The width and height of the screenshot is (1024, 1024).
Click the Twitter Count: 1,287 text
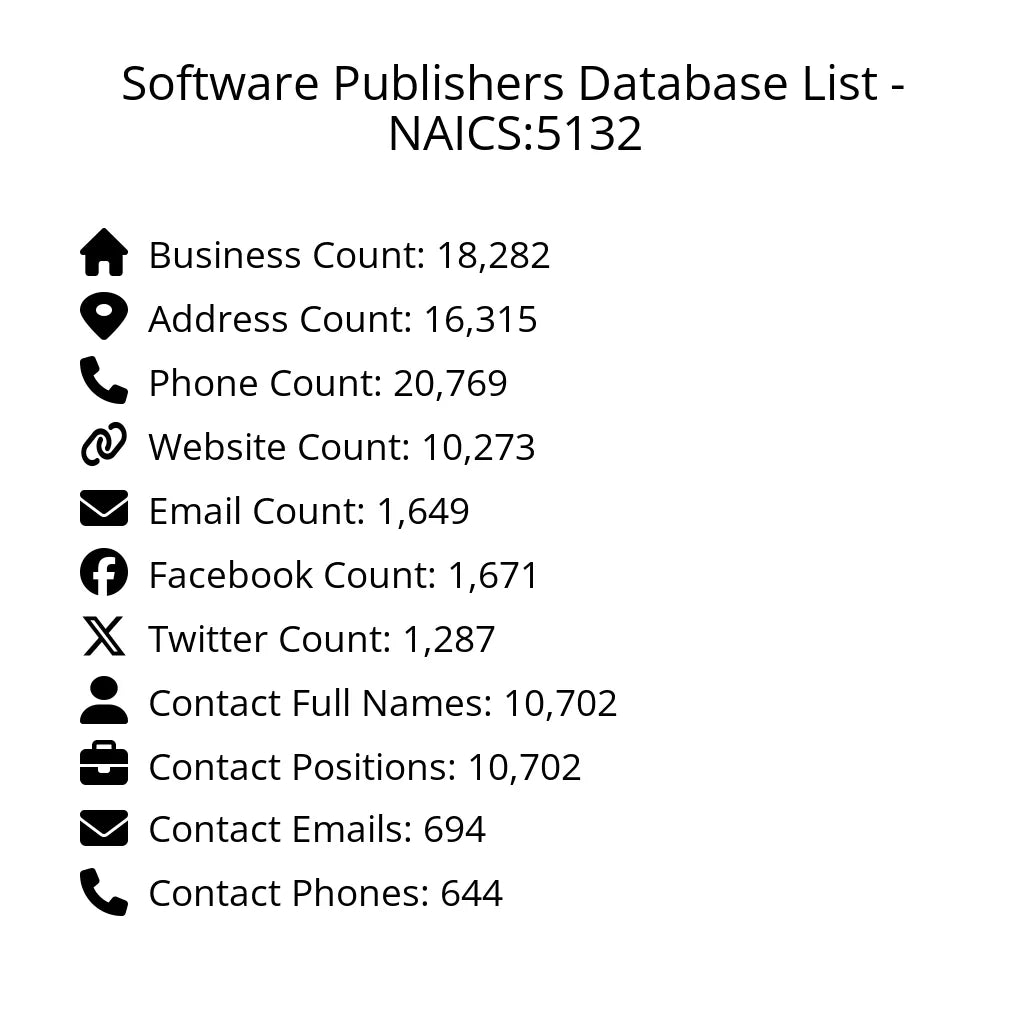click(x=322, y=639)
